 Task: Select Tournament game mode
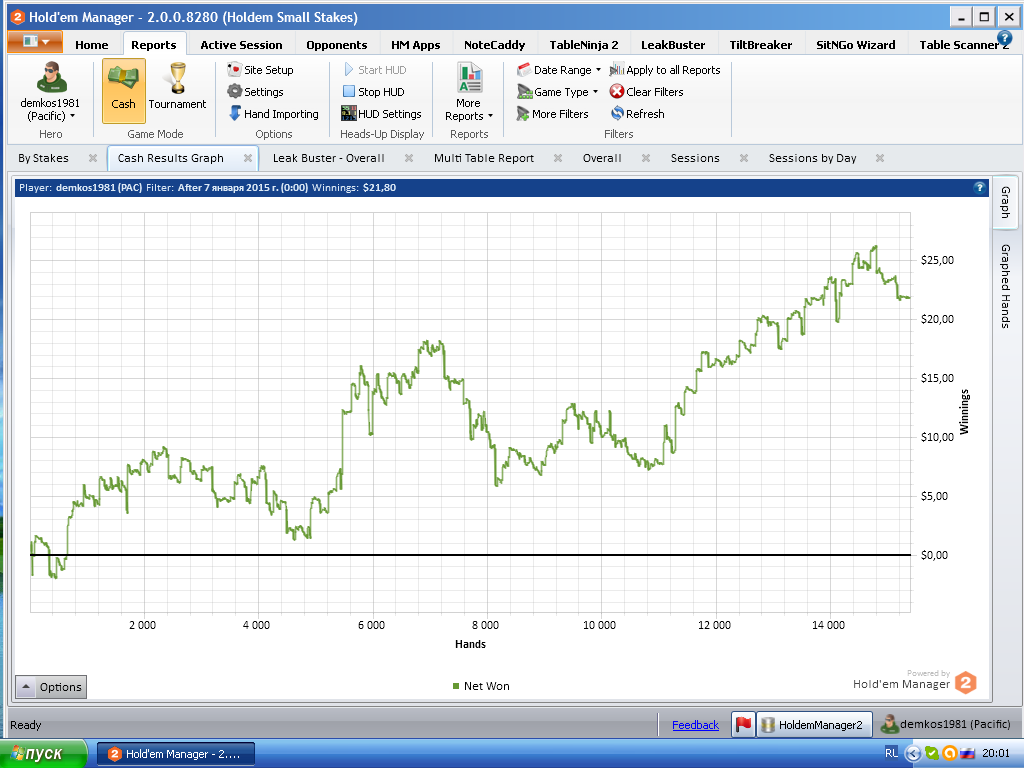click(177, 88)
